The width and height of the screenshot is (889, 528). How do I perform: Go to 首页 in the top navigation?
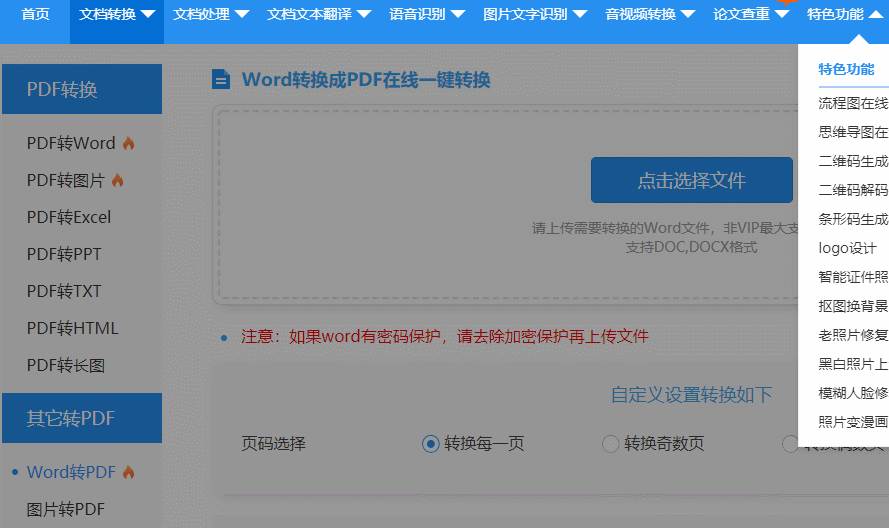35,14
